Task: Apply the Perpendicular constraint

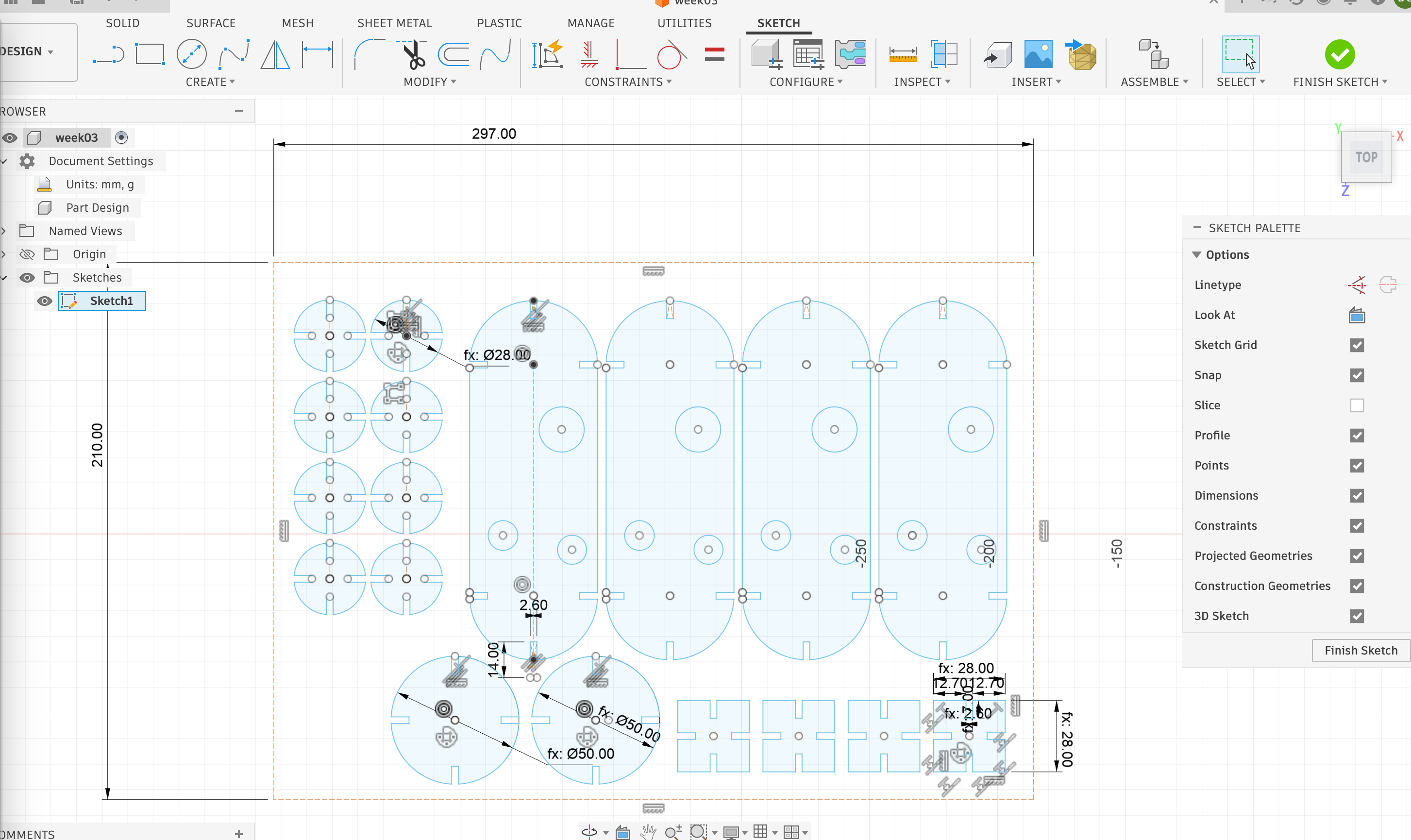Action: click(x=631, y=55)
